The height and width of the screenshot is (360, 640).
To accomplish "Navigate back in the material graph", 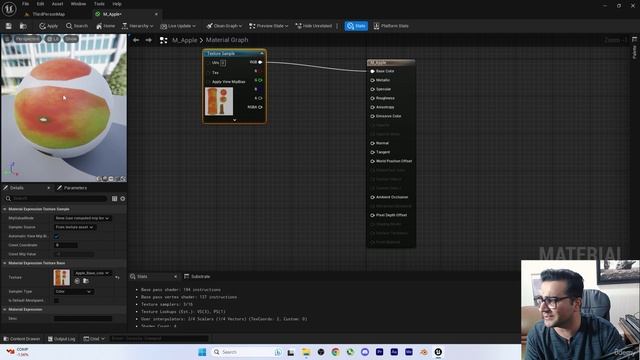I will pyautogui.click(x=136, y=40).
